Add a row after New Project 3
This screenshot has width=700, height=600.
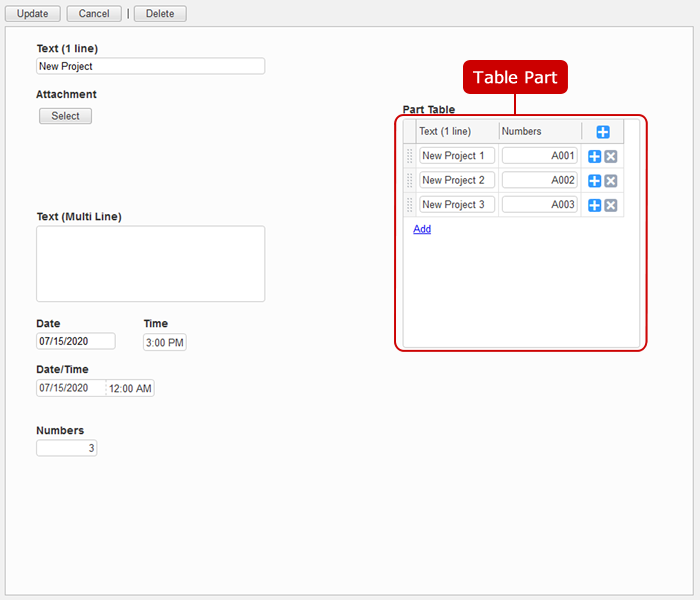tap(594, 205)
